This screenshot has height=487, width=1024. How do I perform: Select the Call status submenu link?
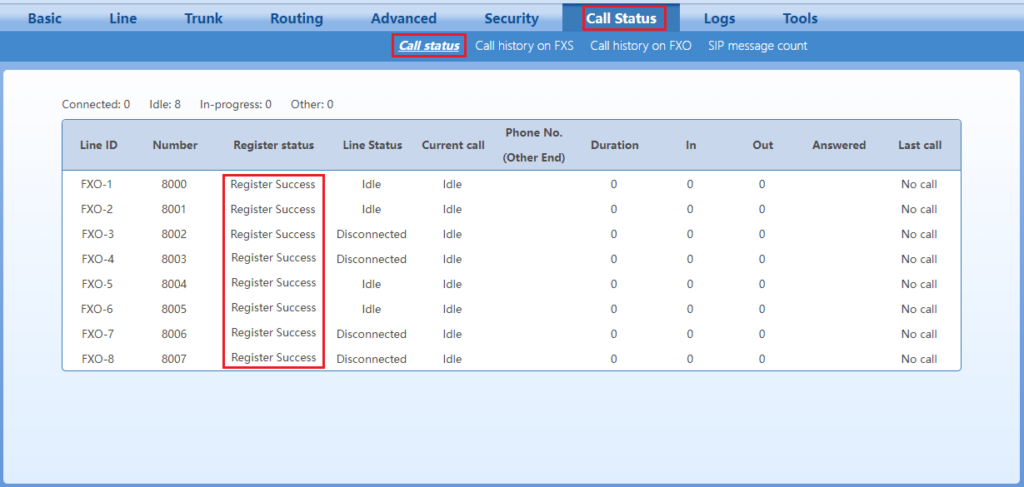(x=429, y=46)
